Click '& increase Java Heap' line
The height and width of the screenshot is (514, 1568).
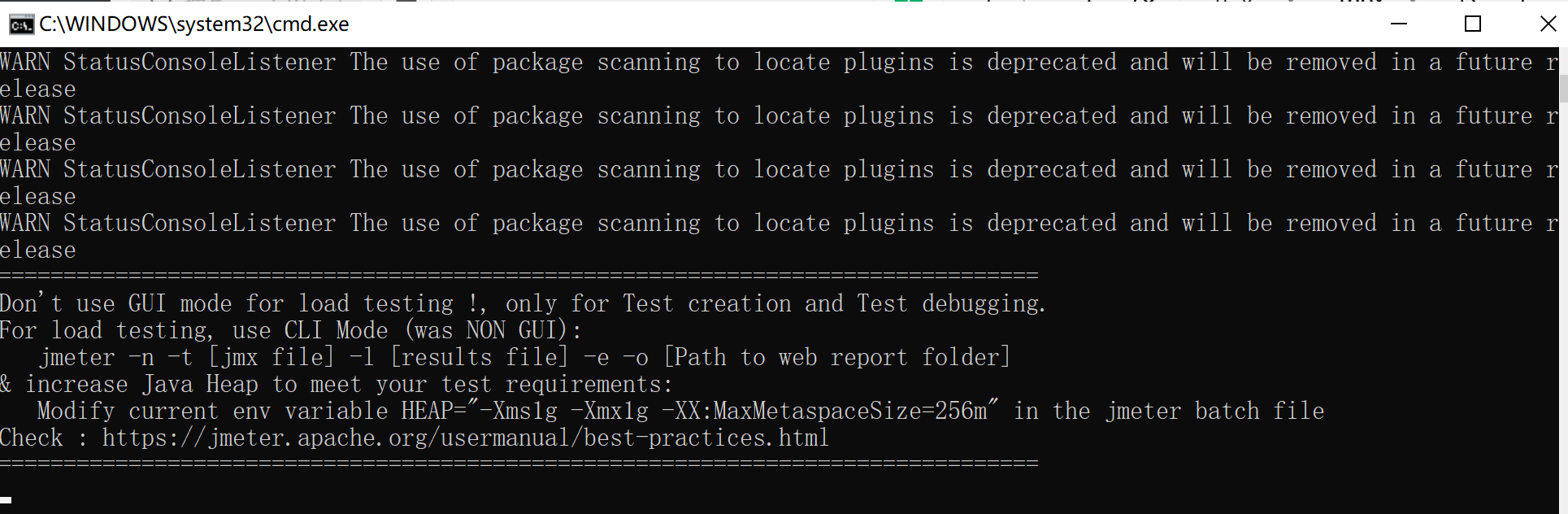pos(337,384)
